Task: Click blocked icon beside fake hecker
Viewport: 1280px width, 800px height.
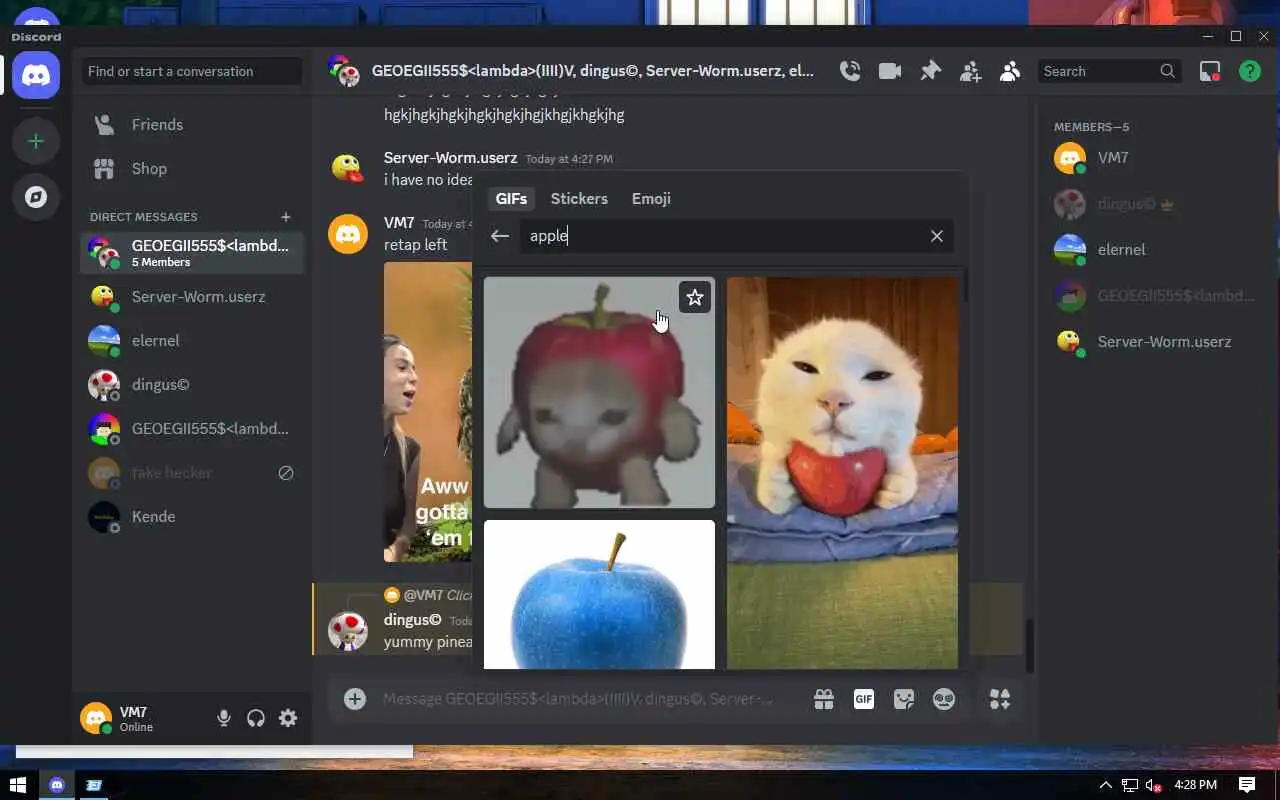Action: pos(286,473)
